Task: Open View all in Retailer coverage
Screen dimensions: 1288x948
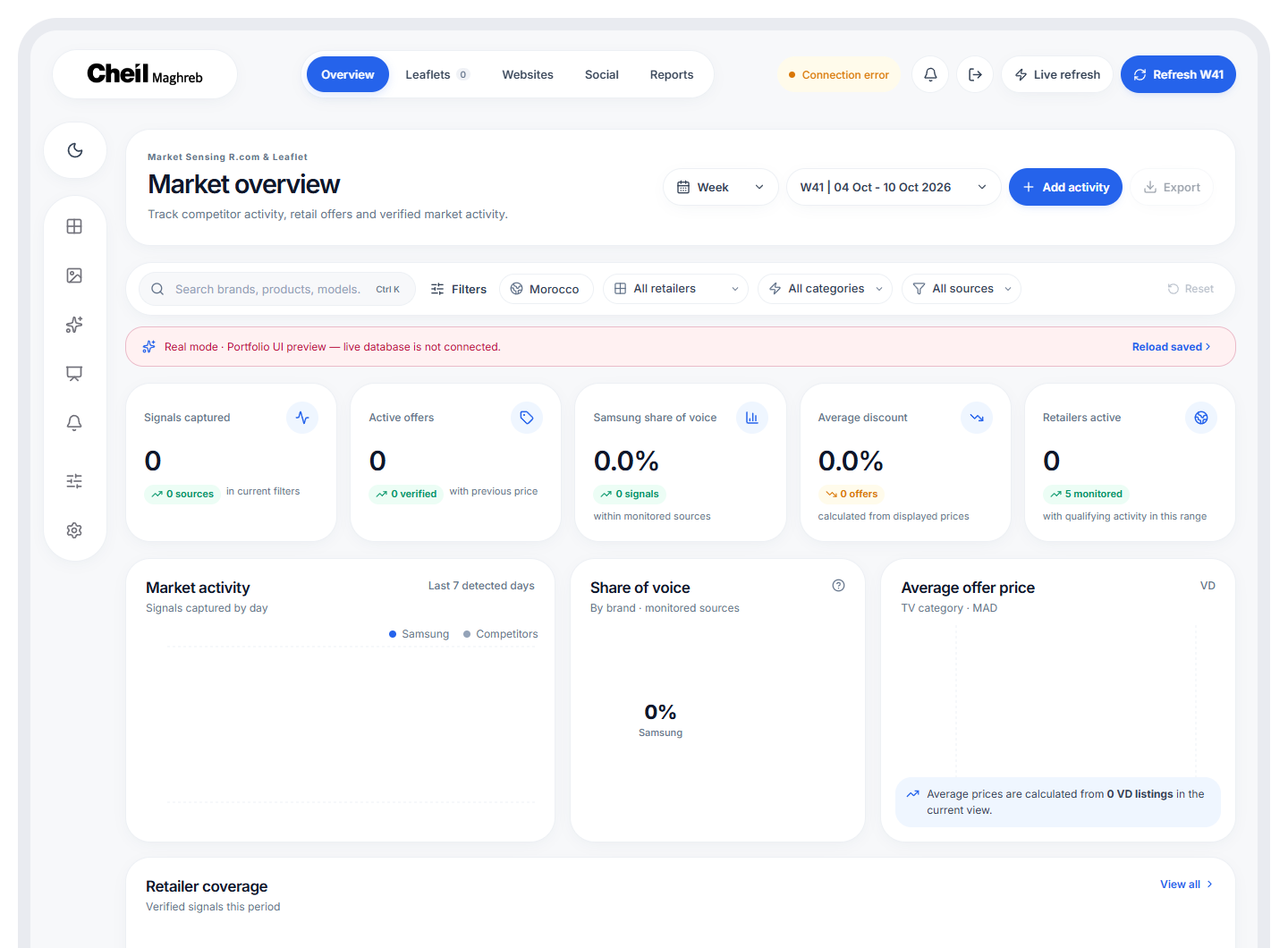Action: point(1186,885)
